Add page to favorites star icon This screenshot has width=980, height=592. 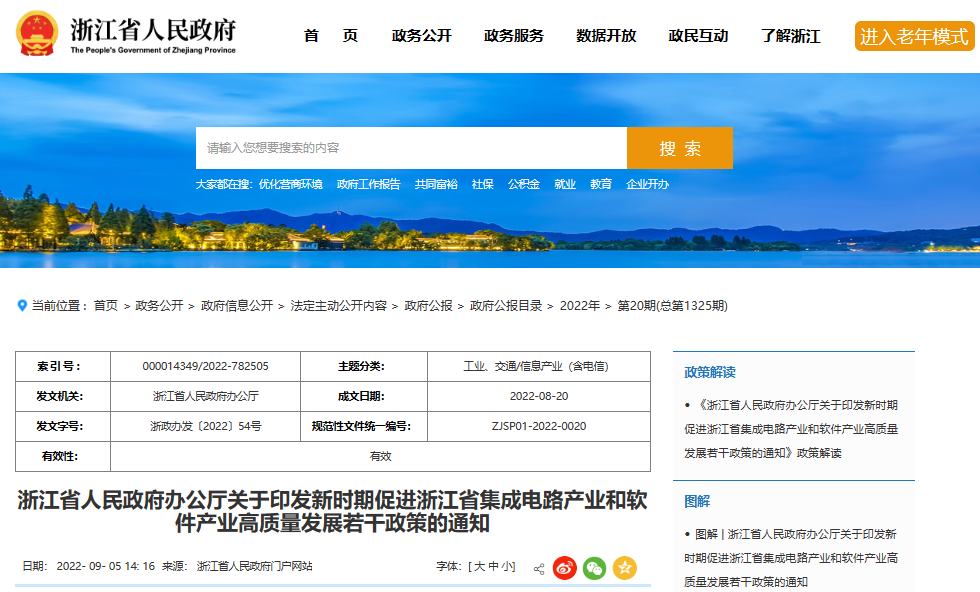tap(624, 568)
